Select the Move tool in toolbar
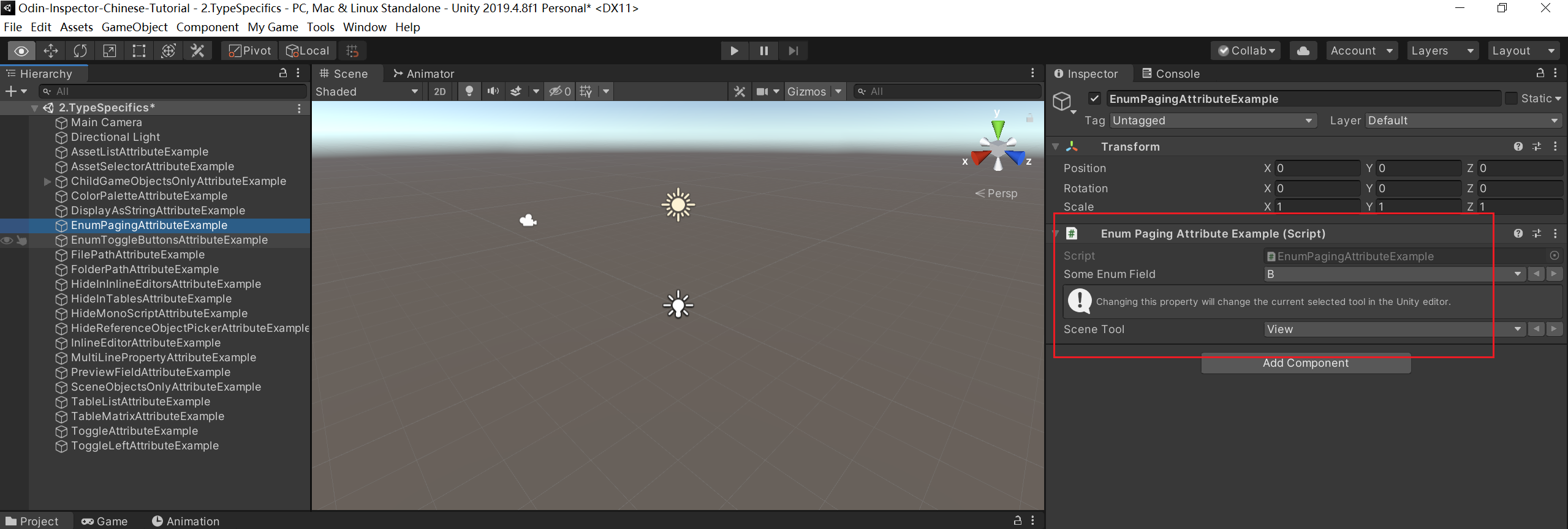Image resolution: width=1568 pixels, height=529 pixels. point(51,51)
